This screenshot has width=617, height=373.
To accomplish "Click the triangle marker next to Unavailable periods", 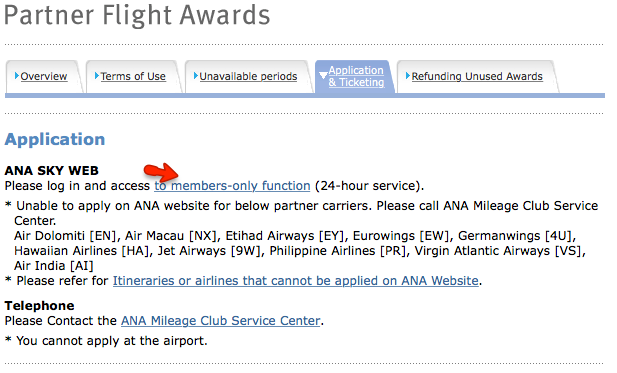I will 196,76.
